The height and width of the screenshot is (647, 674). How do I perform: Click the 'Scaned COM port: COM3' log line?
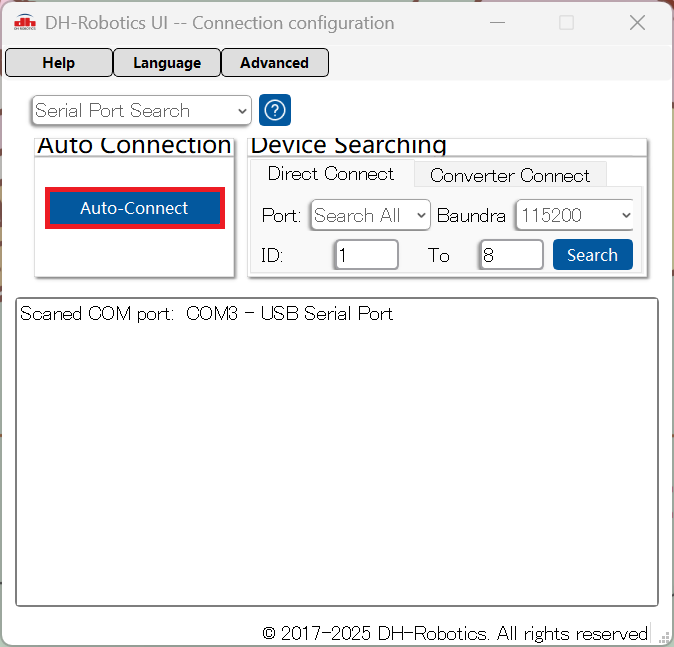(206, 313)
